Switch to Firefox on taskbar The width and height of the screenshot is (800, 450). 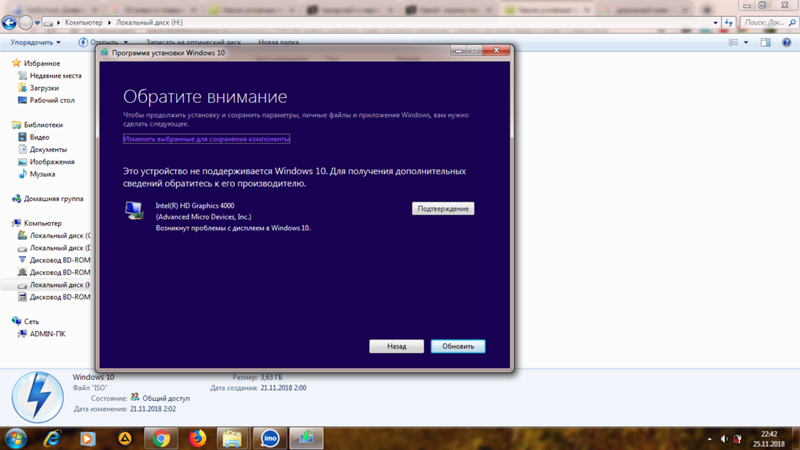tap(197, 438)
